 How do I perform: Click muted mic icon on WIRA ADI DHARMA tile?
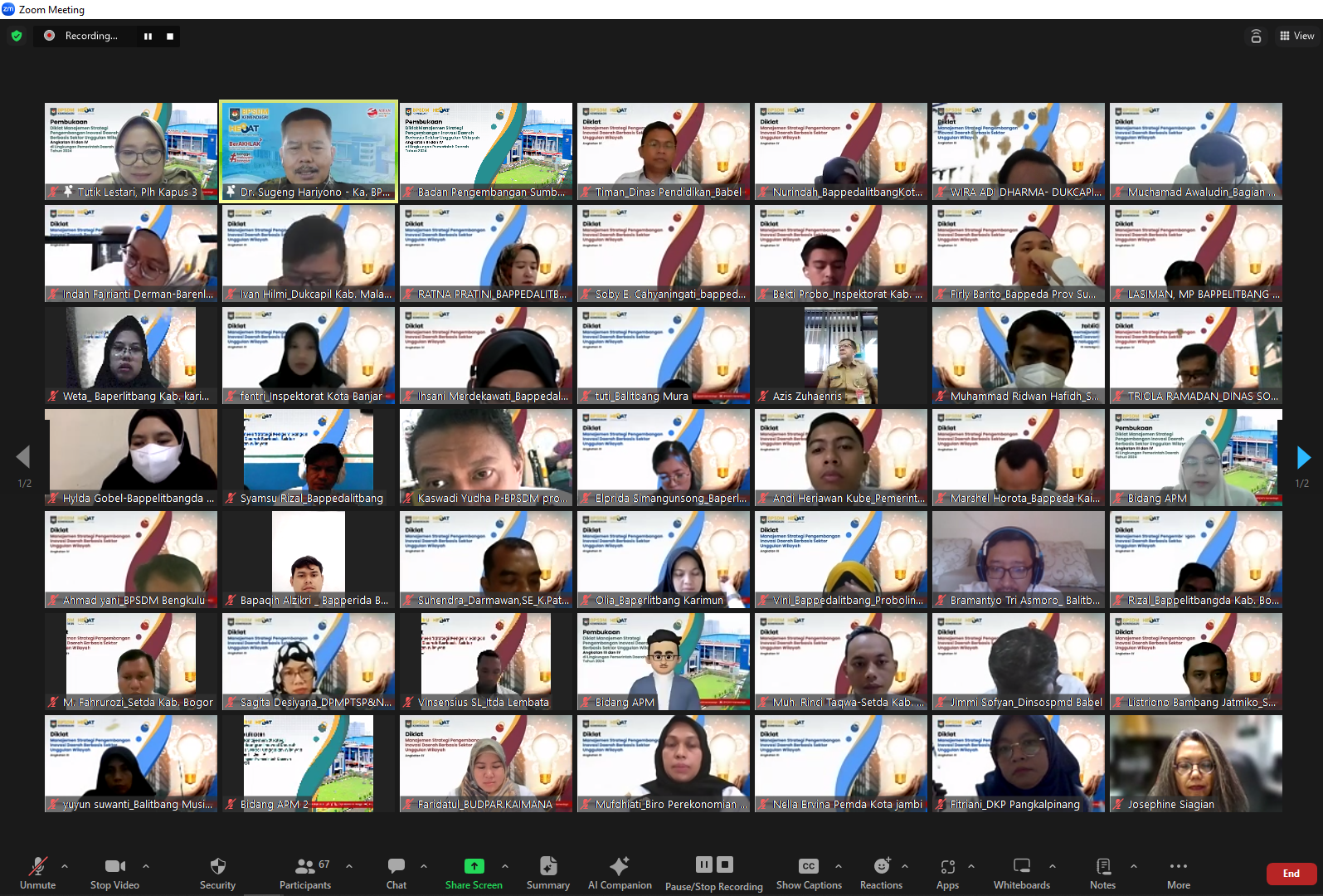941,192
